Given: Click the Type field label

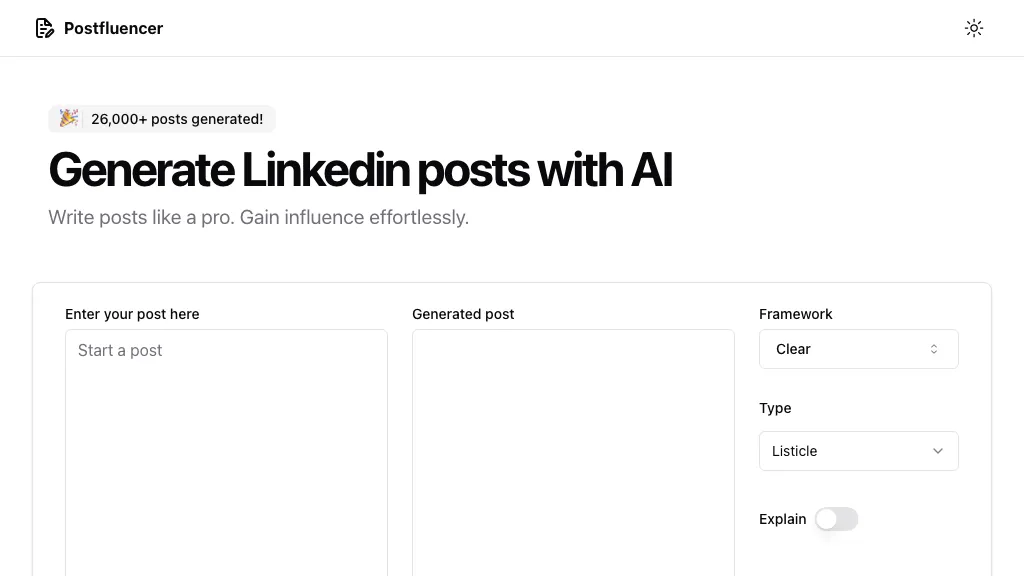Looking at the screenshot, I should 775,408.
